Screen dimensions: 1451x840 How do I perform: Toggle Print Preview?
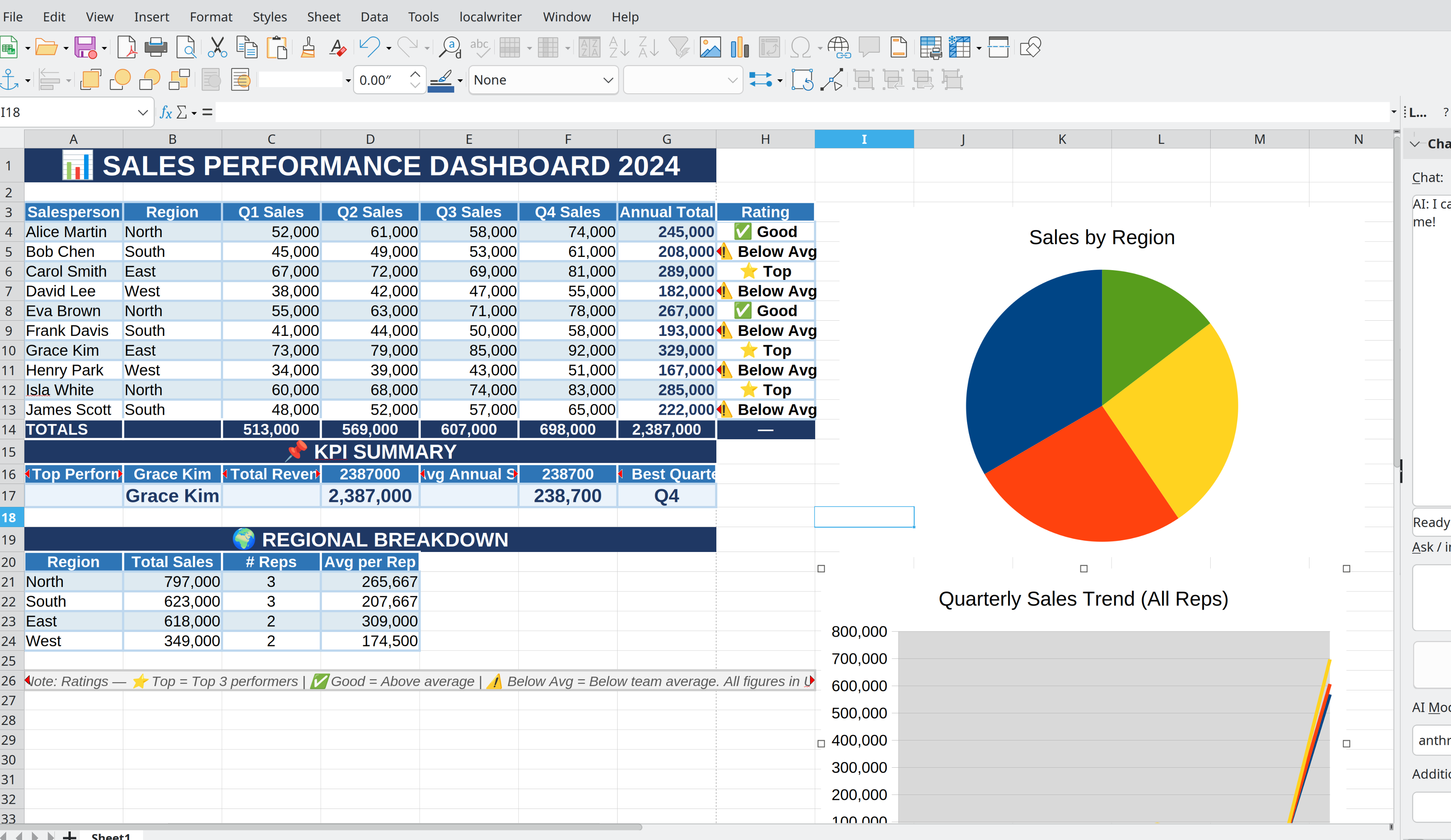pos(186,47)
